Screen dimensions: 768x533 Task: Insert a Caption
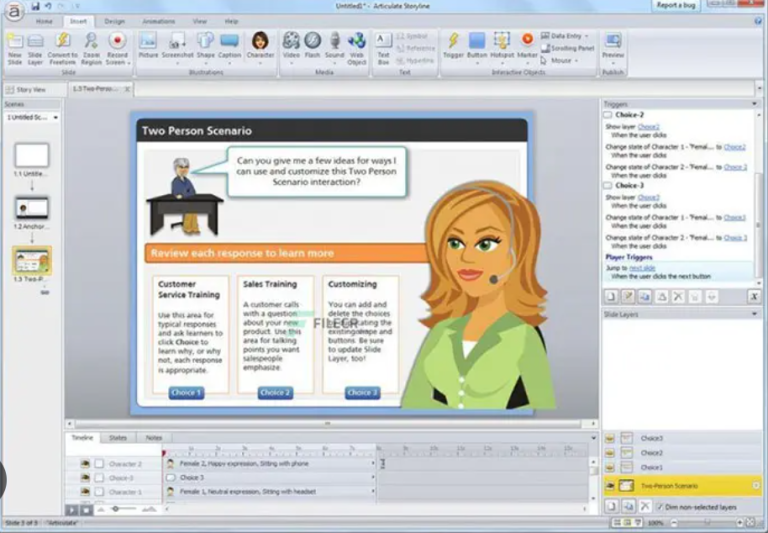229,46
